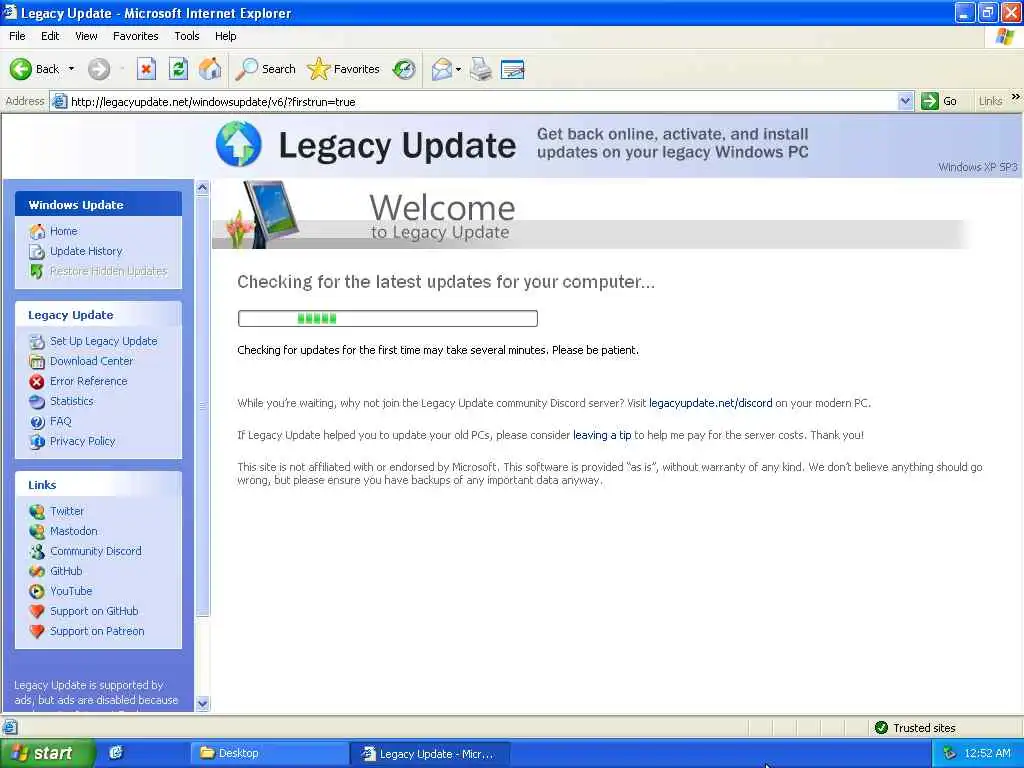The width and height of the screenshot is (1024, 768).
Task: Open the Back button history dropdown
Action: [72, 69]
